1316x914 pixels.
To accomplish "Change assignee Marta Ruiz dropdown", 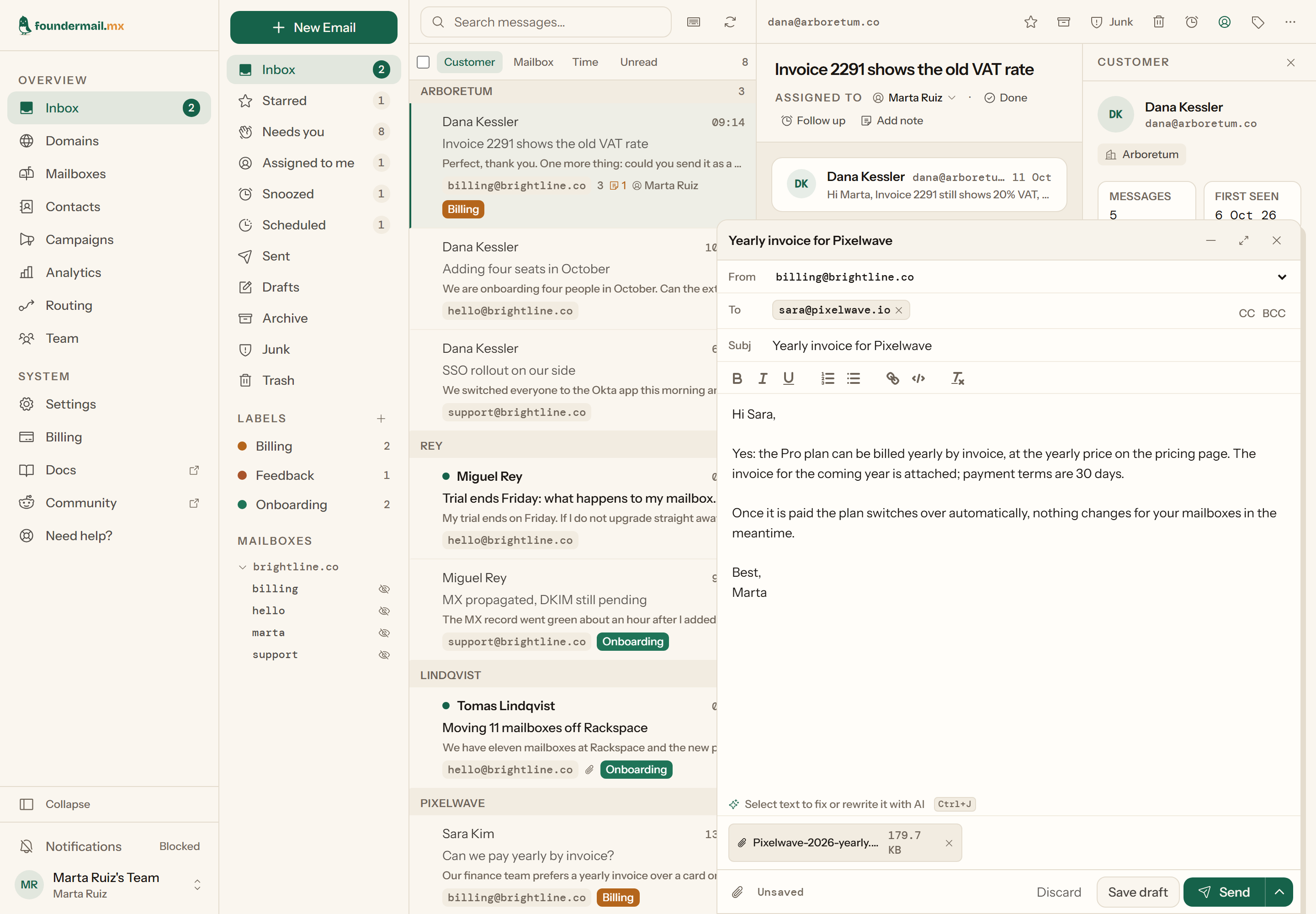I will (914, 98).
